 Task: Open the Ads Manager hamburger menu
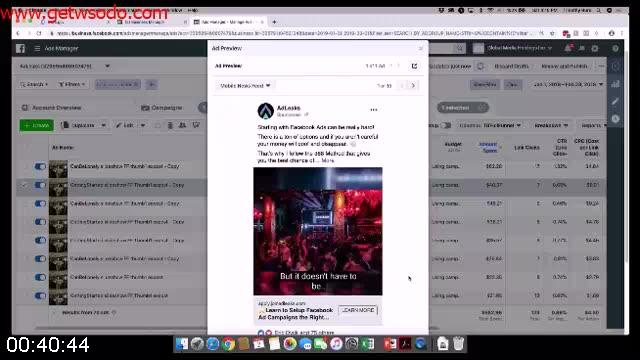pos(37,49)
